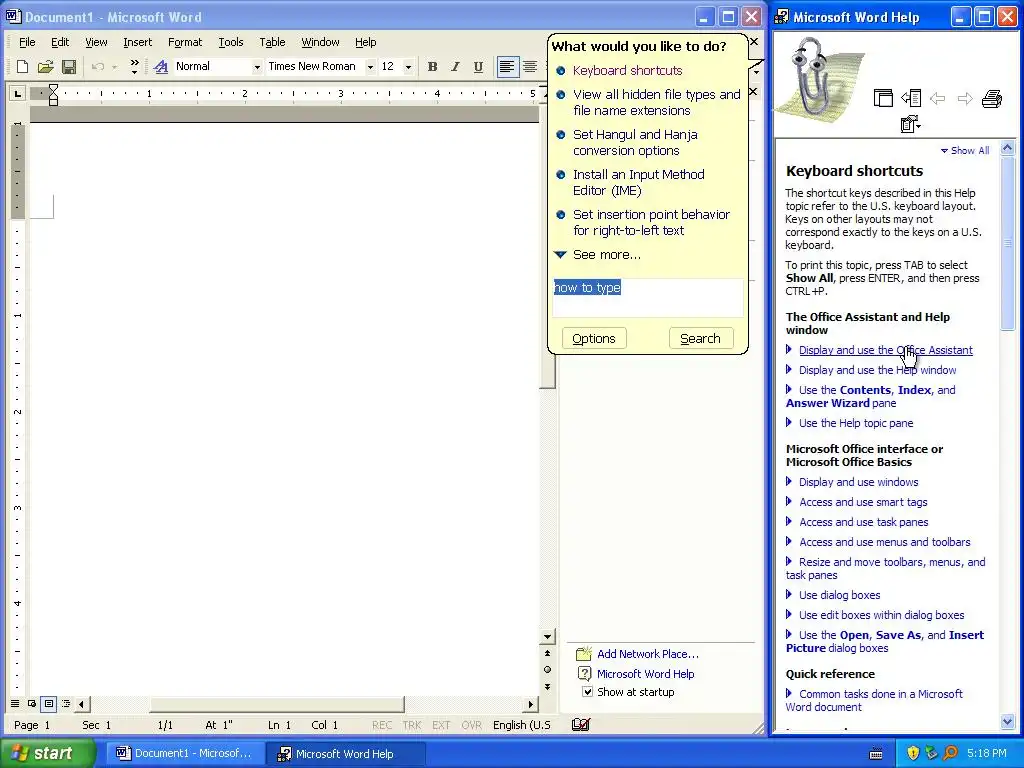Toggle Italic formatting

pos(455,67)
